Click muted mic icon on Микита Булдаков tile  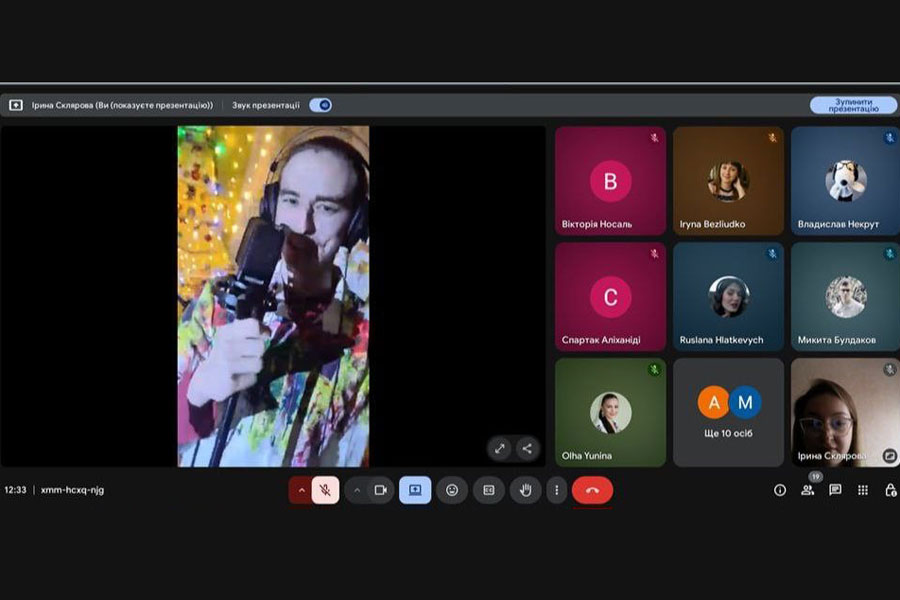(x=890, y=254)
